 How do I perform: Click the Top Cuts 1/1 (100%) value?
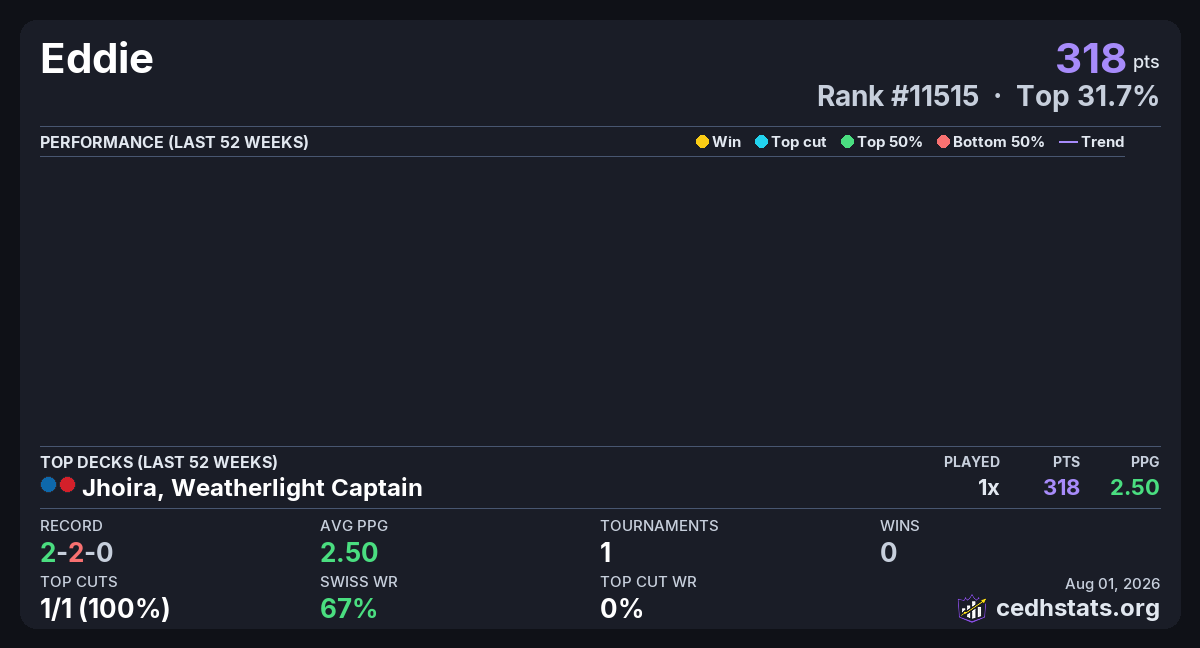105,608
